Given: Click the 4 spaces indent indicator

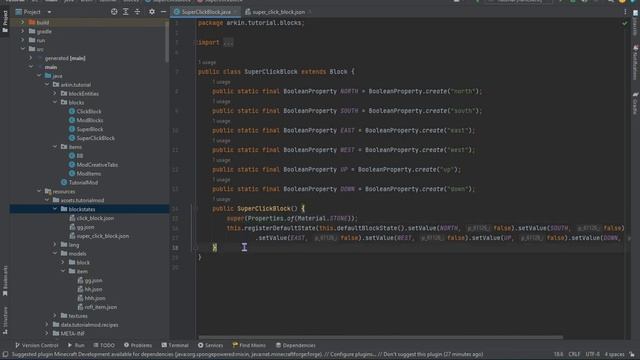Looking at the screenshot, I should 614,355.
